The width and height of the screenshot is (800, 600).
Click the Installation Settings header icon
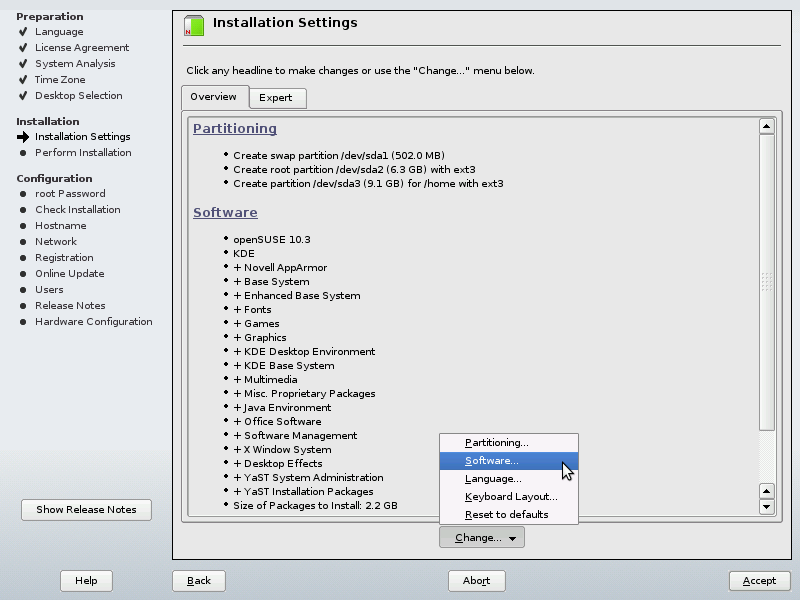pyautogui.click(x=194, y=26)
